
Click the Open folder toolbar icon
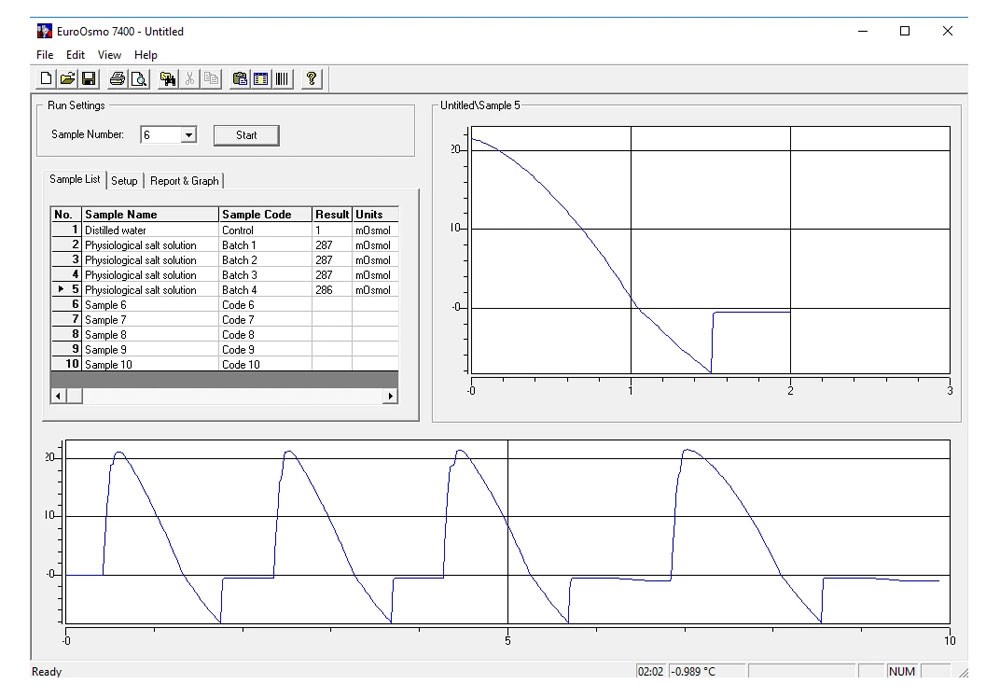coord(67,78)
